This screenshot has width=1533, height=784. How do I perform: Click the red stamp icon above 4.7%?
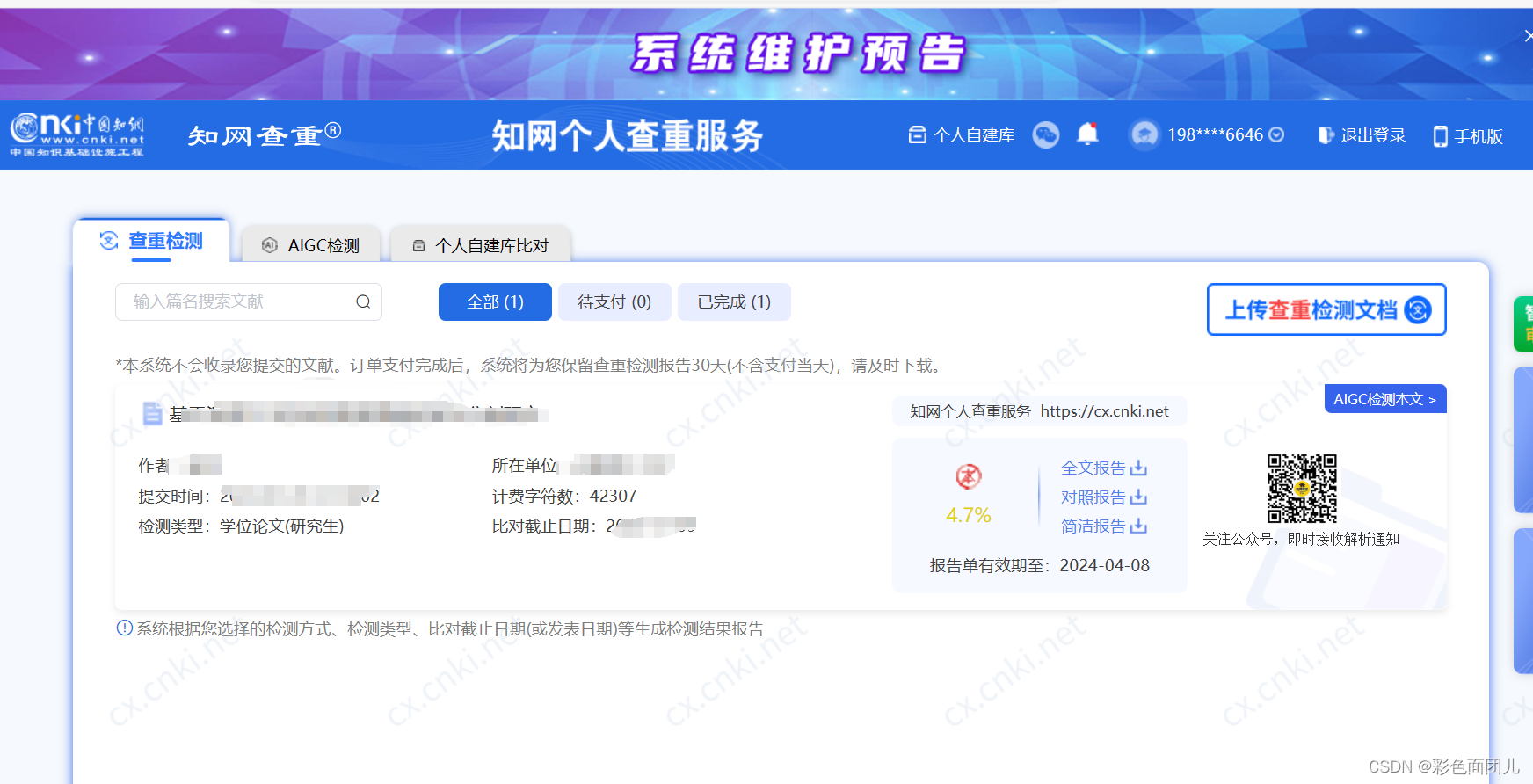click(969, 476)
